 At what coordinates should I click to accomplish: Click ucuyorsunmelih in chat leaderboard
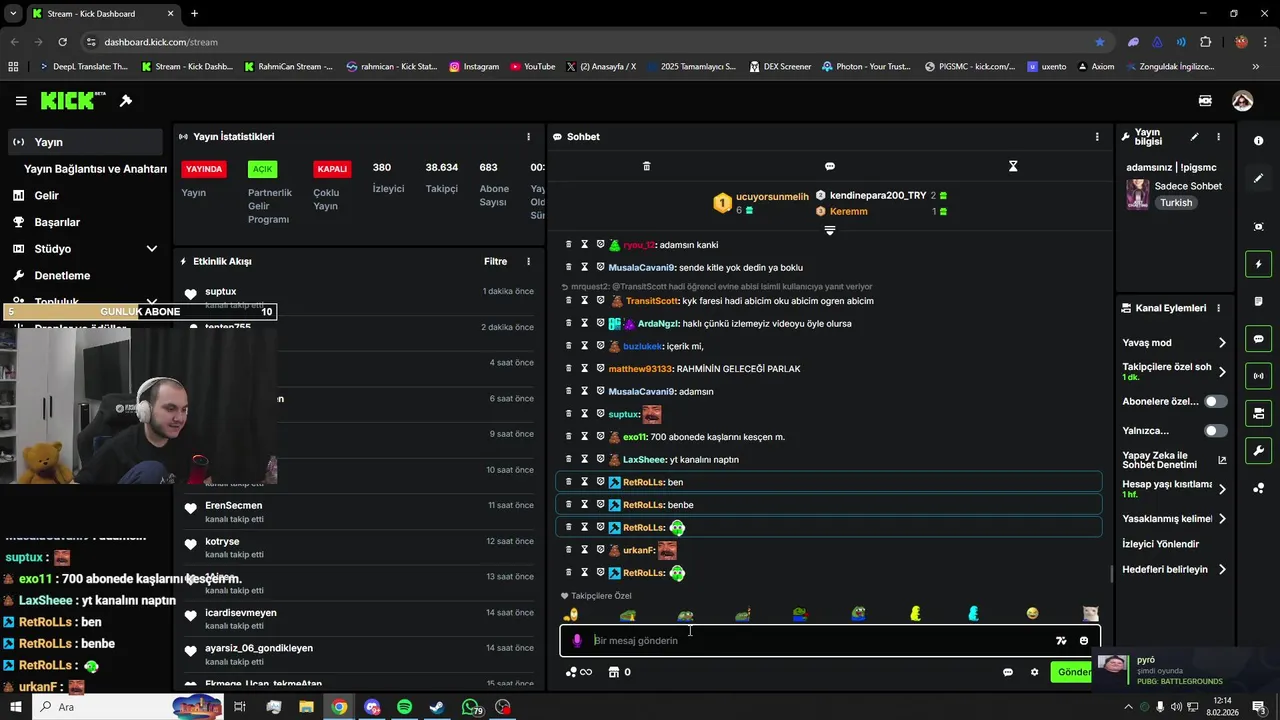pyautogui.click(x=772, y=197)
